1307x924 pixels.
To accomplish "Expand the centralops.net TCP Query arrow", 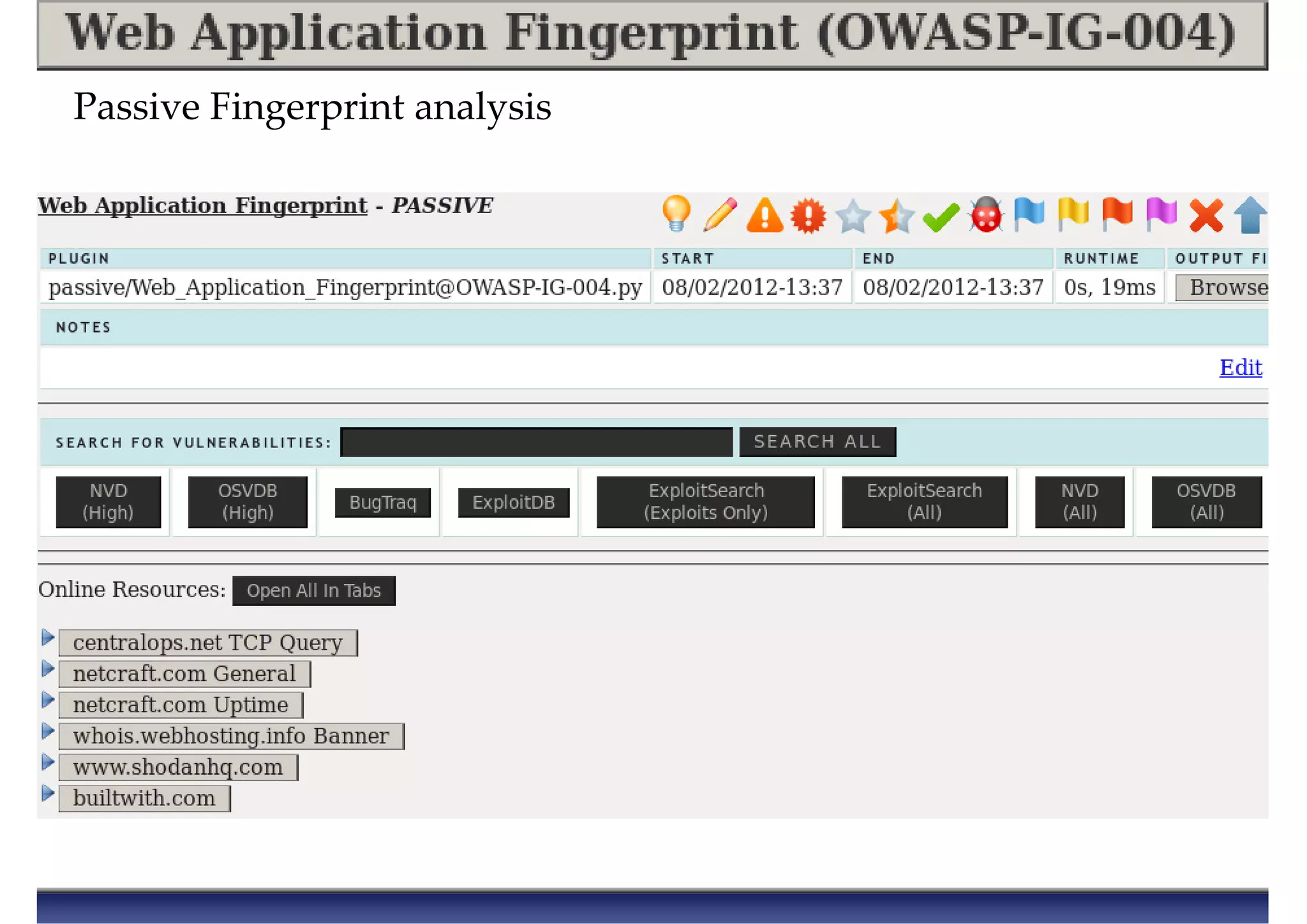I will click(x=48, y=637).
